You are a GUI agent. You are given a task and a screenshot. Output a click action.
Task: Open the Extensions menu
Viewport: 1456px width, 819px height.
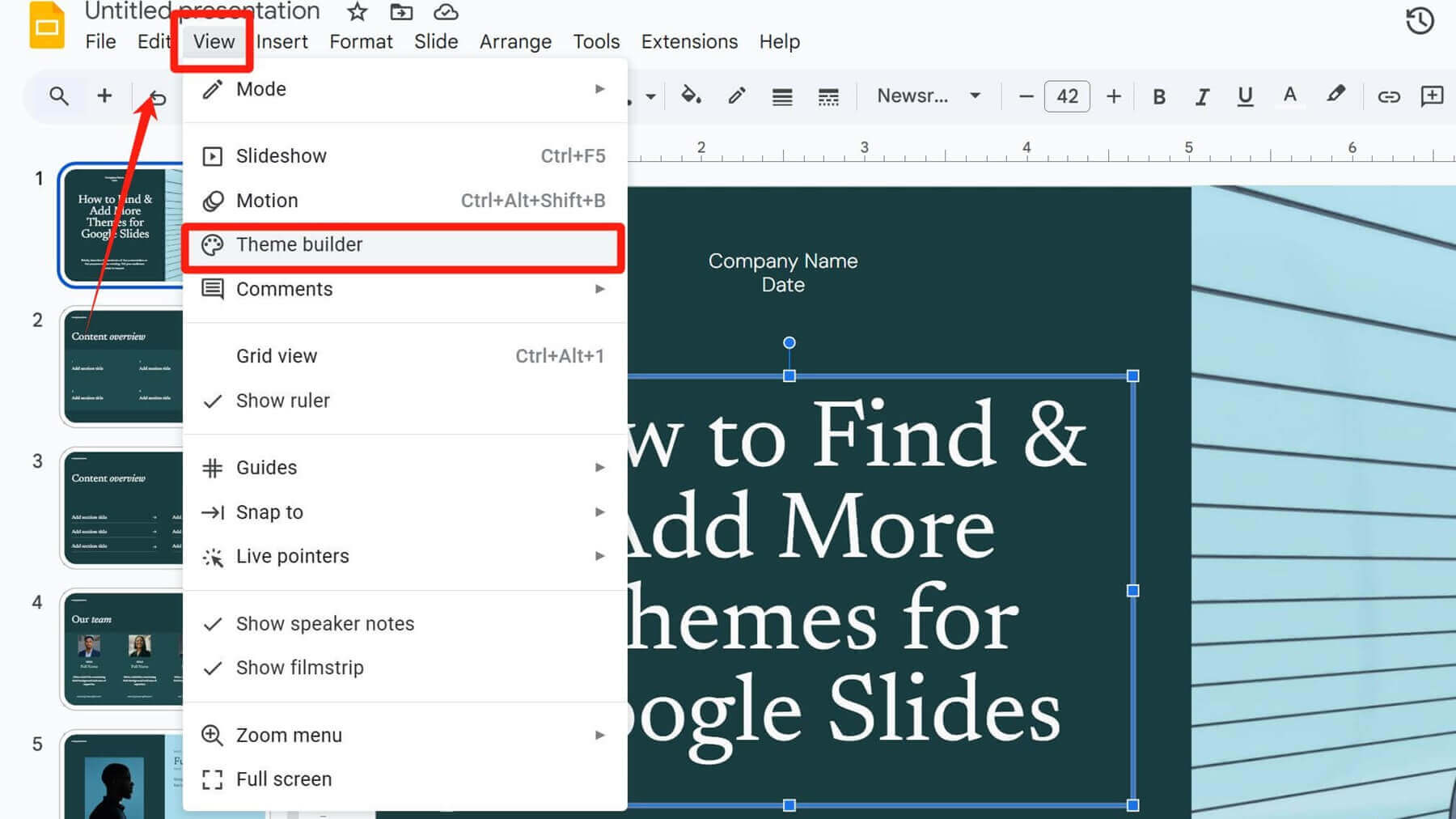689,41
